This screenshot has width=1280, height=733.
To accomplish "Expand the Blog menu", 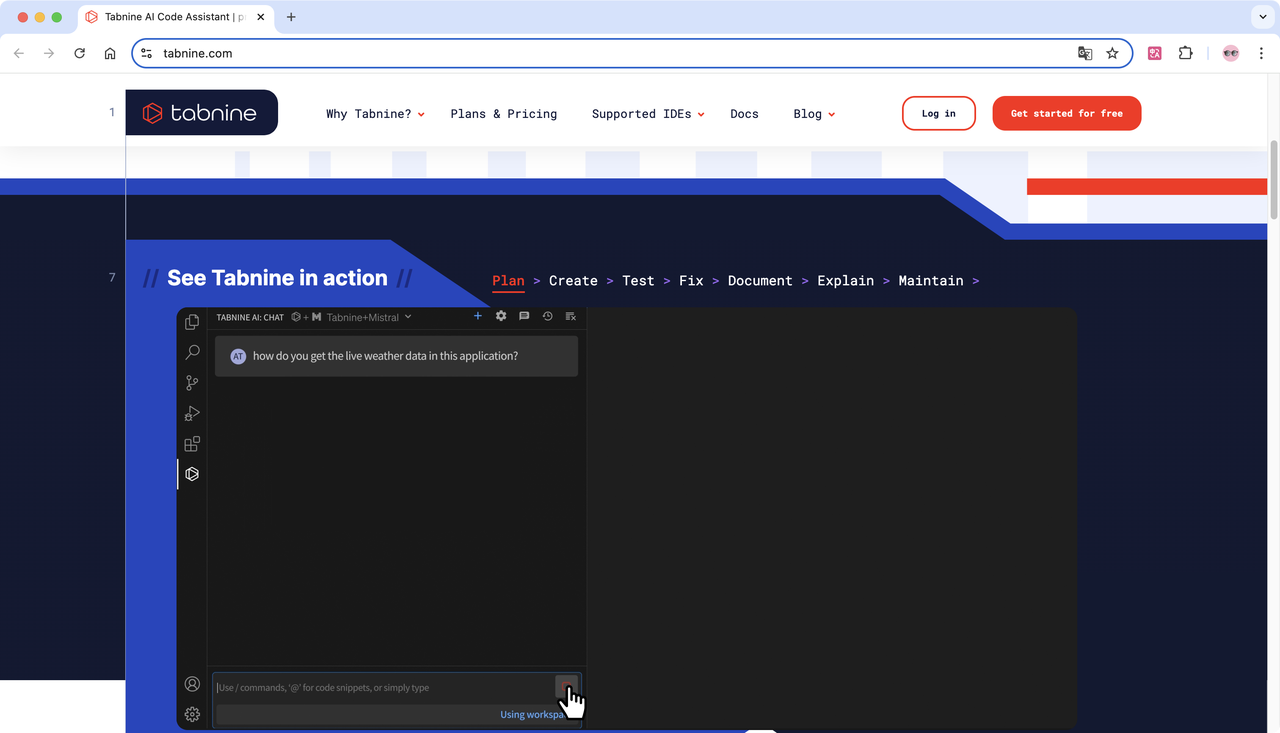I will pyautogui.click(x=814, y=114).
